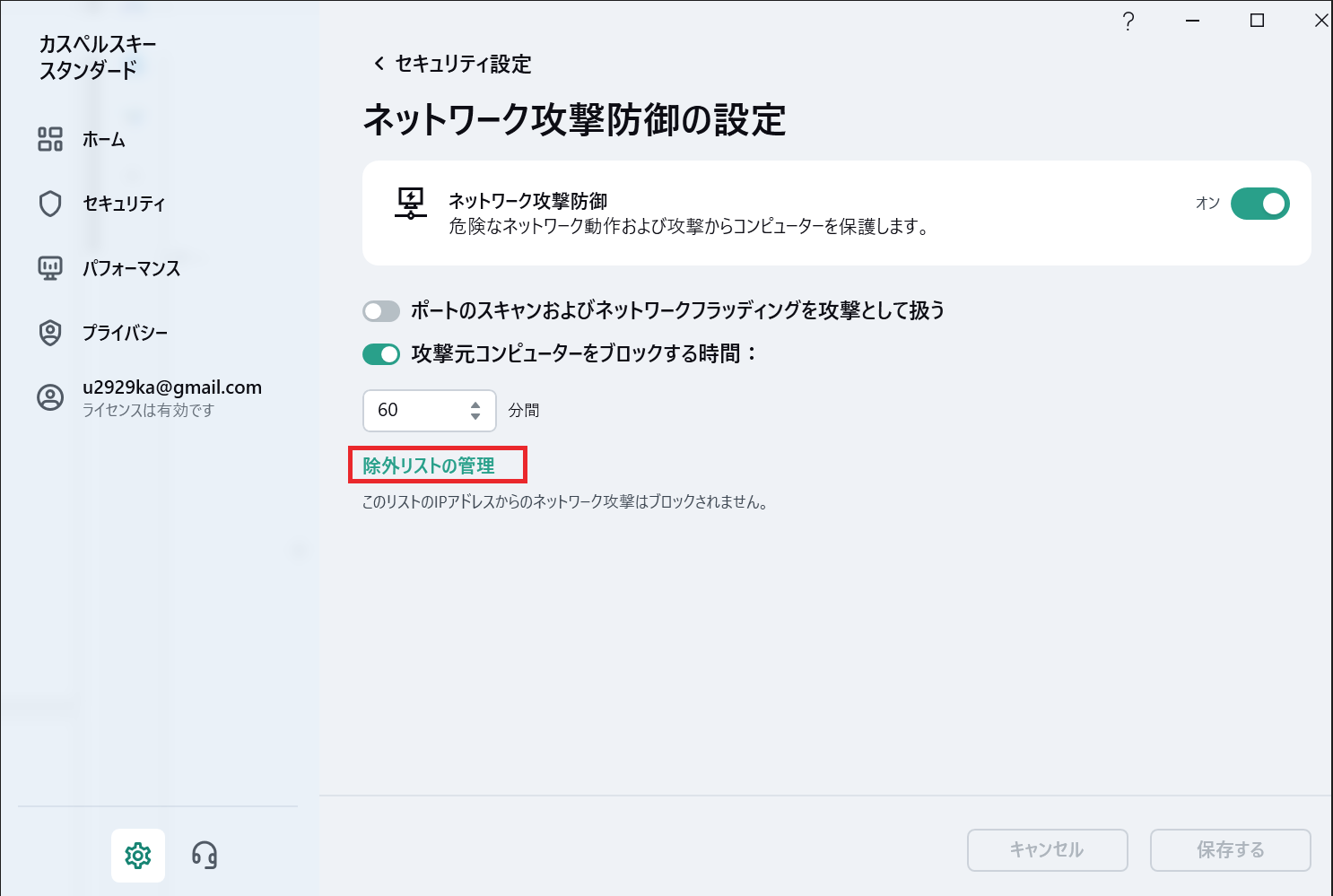Image resolution: width=1333 pixels, height=896 pixels.
Task: Click the 分間 unit label
Action: (524, 411)
